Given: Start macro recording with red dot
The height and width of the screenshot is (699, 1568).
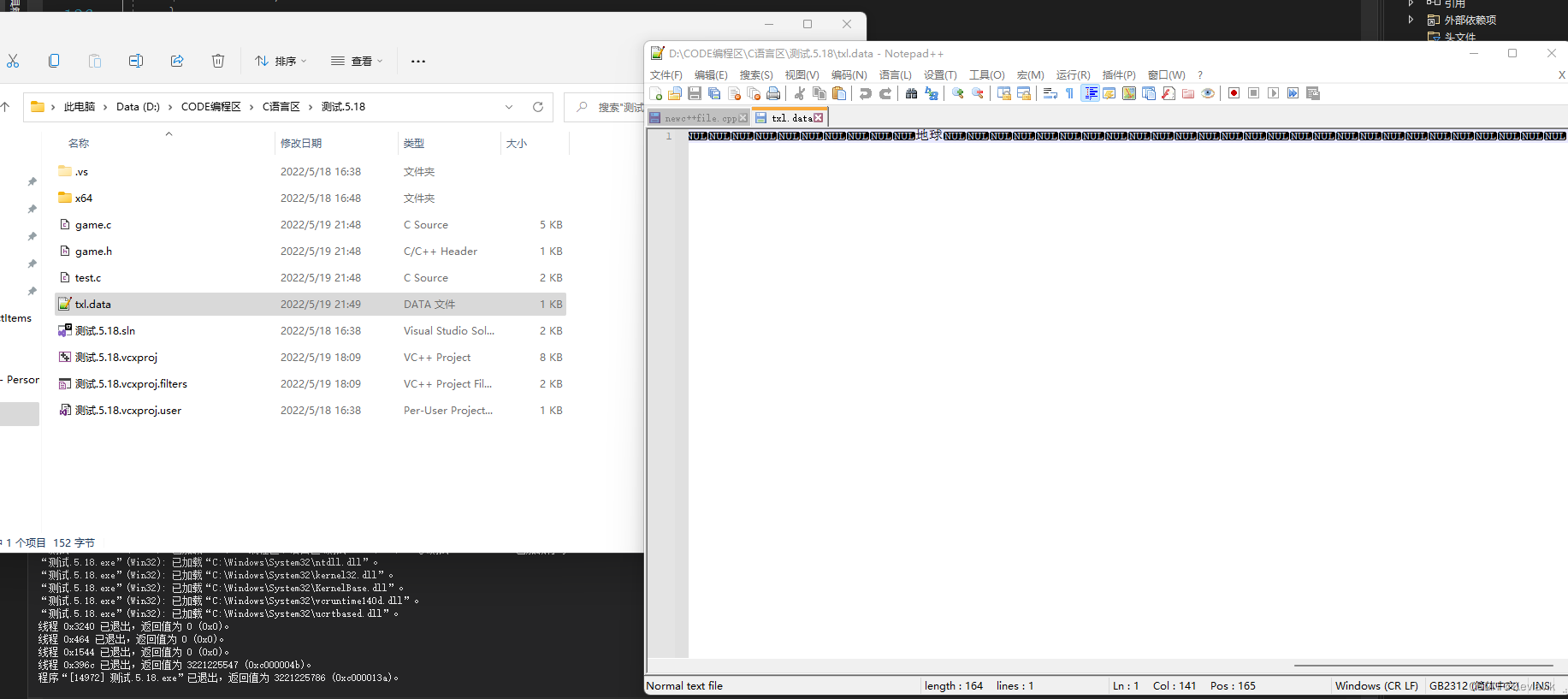Looking at the screenshot, I should point(1234,93).
